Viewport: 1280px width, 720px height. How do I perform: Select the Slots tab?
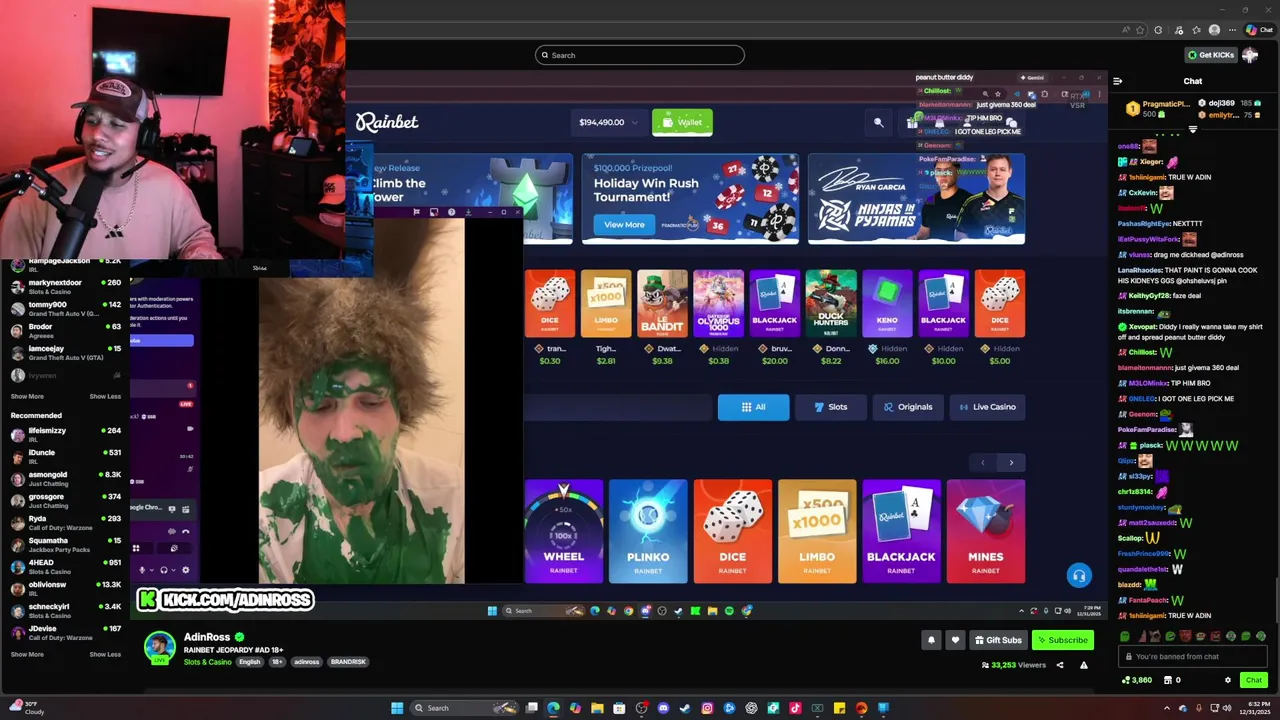tap(830, 407)
